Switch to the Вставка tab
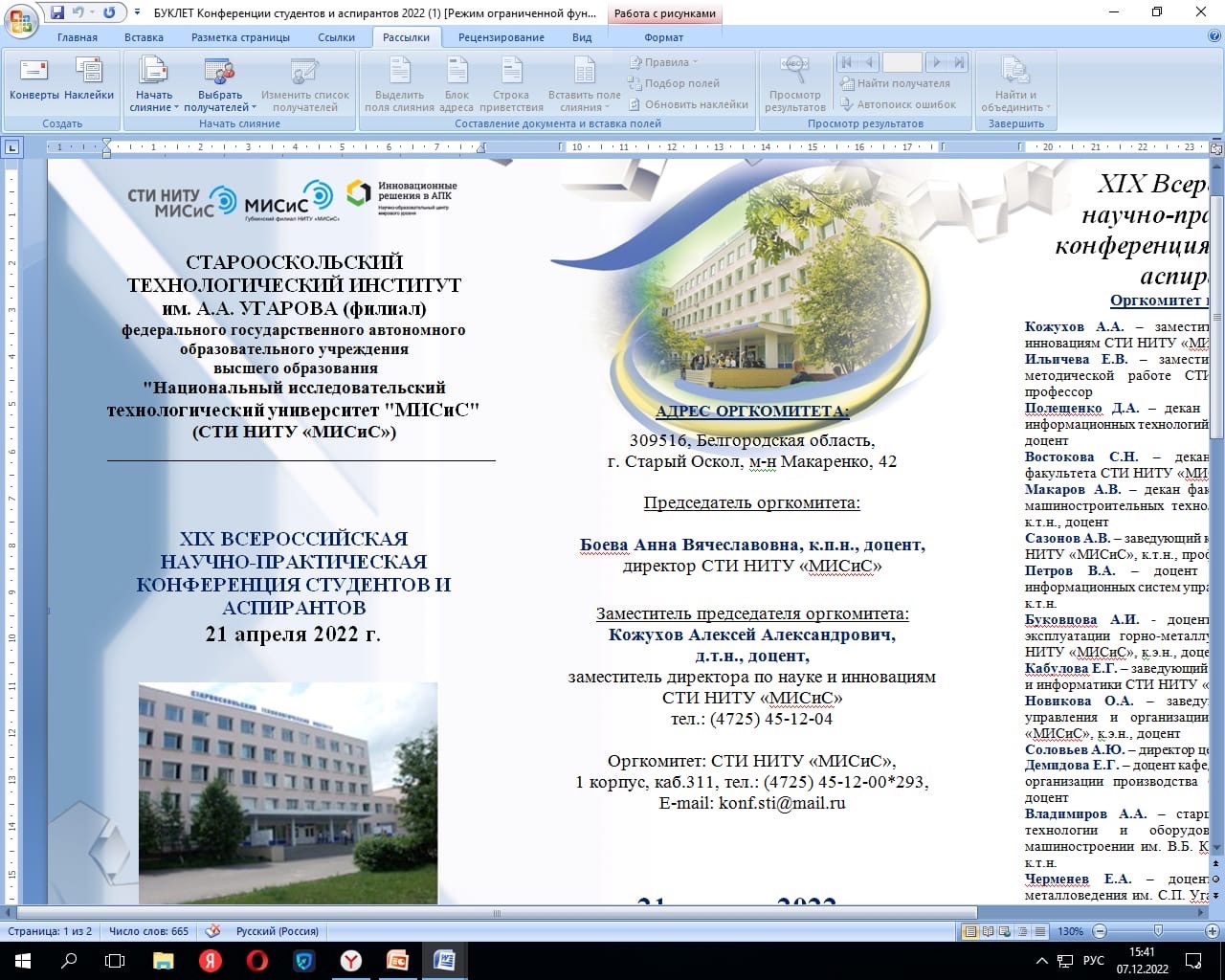The height and width of the screenshot is (980, 1225). (144, 37)
